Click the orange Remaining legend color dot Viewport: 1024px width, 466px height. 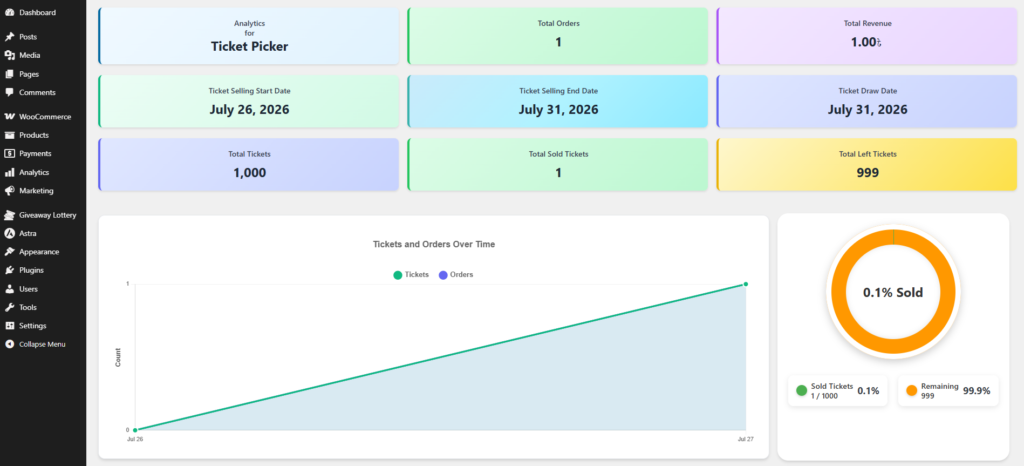[912, 390]
